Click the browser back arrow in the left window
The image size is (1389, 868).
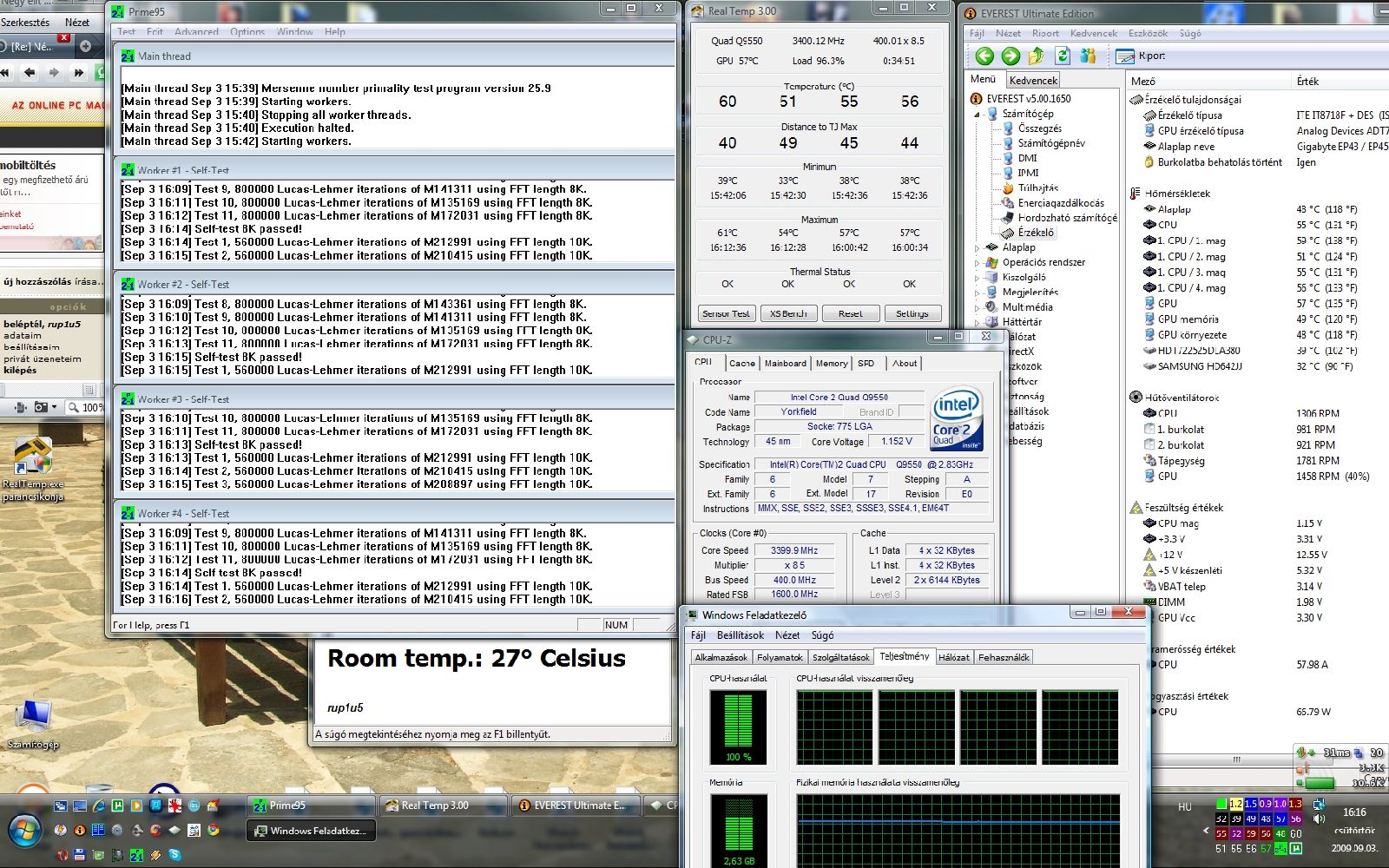click(30, 73)
